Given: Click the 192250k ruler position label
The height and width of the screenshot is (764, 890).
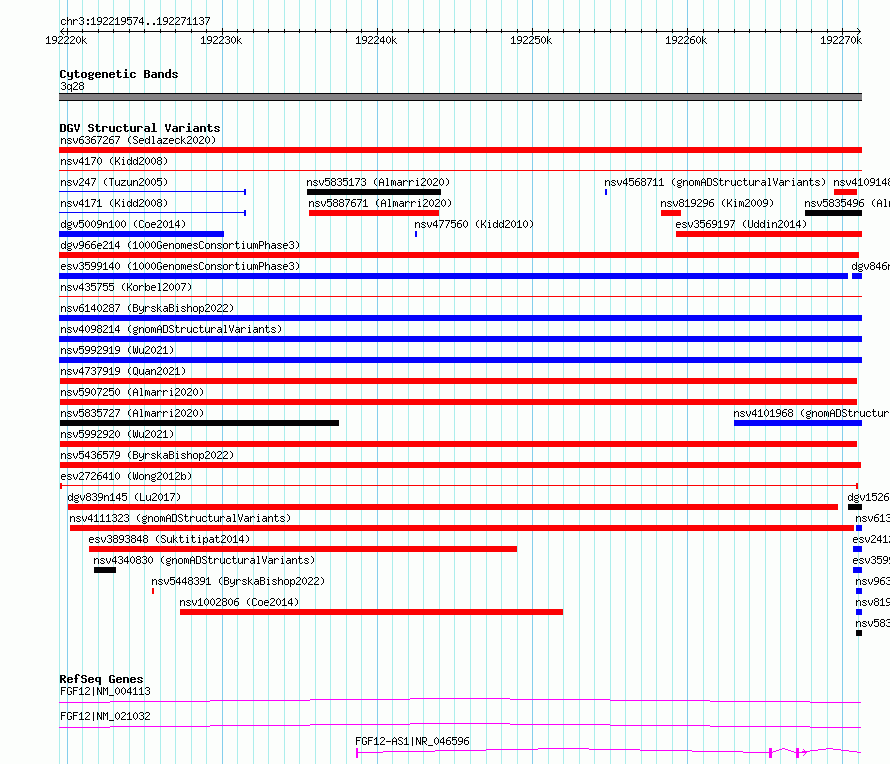Looking at the screenshot, I should pyautogui.click(x=531, y=41).
